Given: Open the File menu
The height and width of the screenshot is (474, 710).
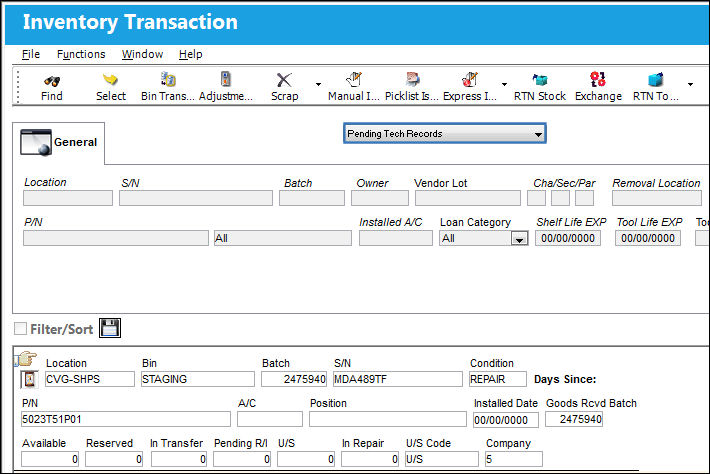Looking at the screenshot, I should [31, 54].
